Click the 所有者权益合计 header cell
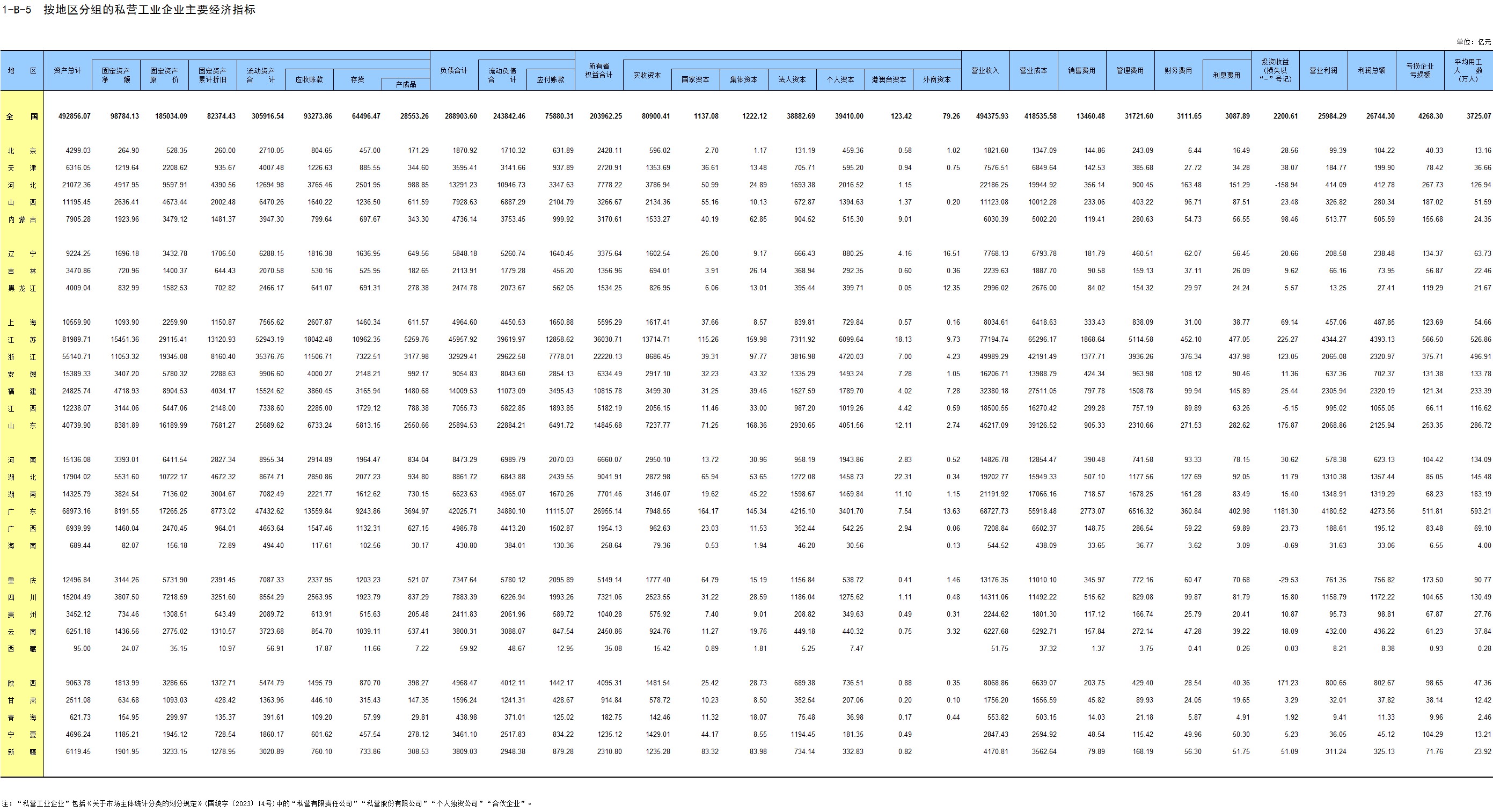 click(x=599, y=70)
